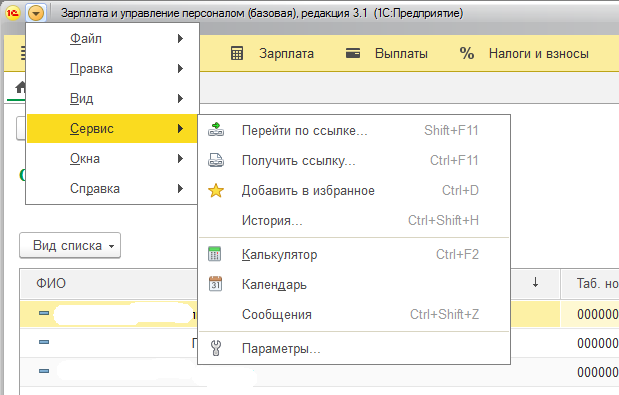Open the Налоги и взносы section
Viewport: 619px width, 395px height.
click(538, 54)
